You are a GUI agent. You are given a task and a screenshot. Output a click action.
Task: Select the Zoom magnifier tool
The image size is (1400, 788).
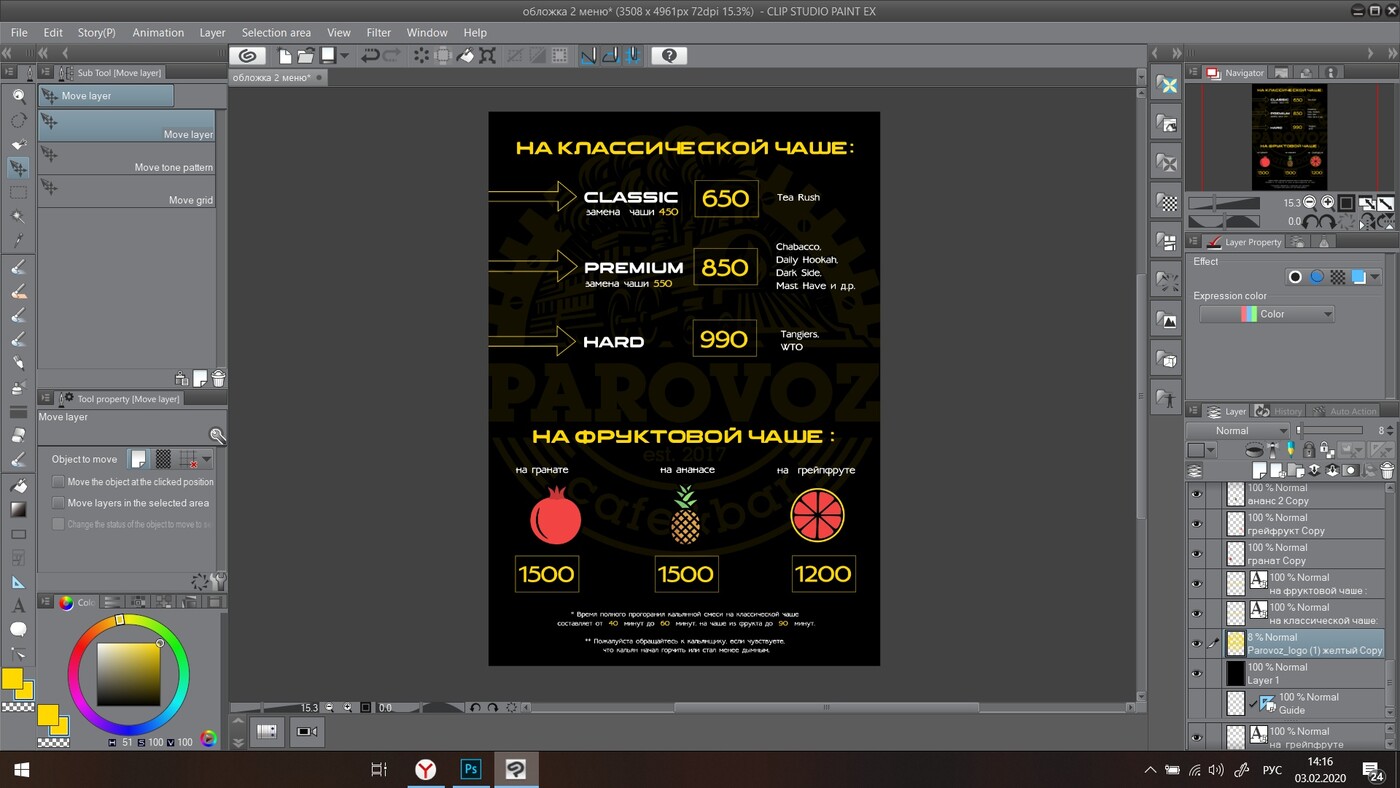point(18,96)
